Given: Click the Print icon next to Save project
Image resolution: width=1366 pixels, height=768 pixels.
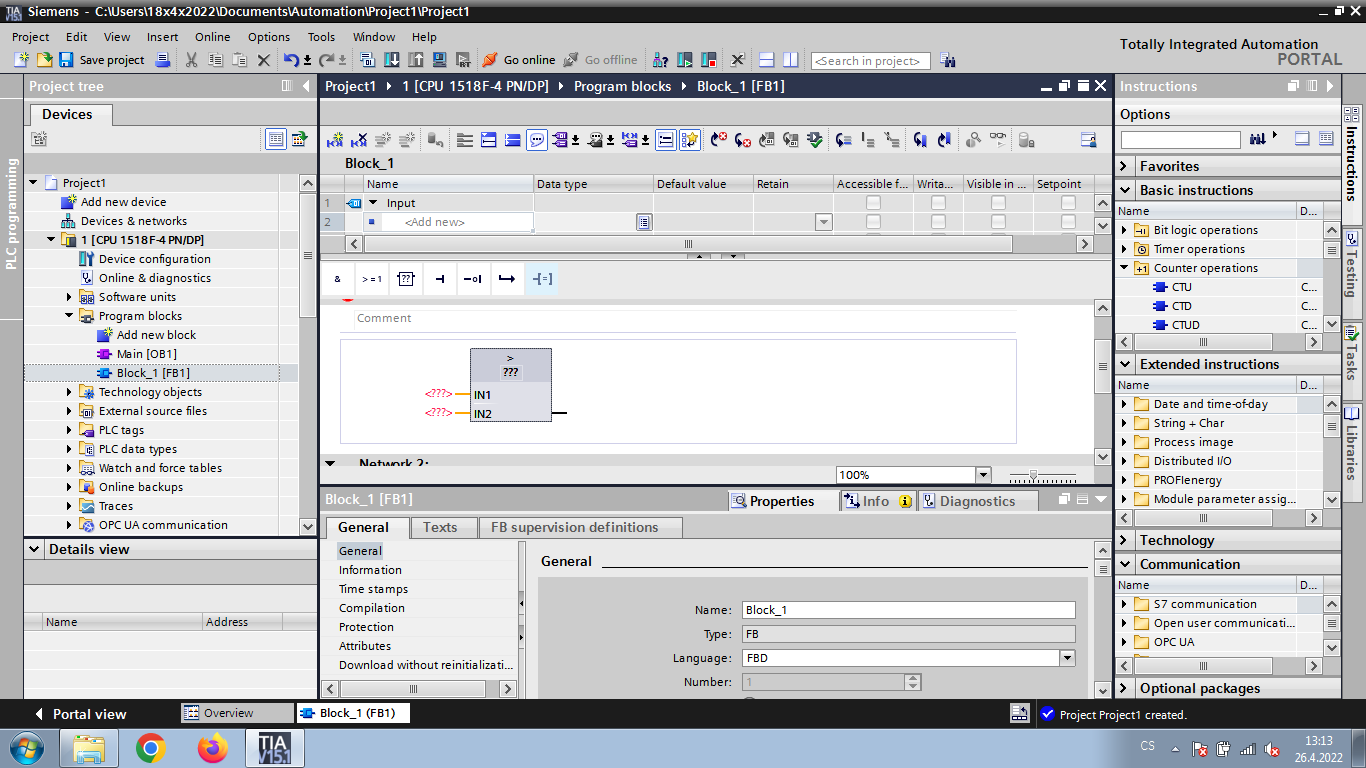Looking at the screenshot, I should click(x=163, y=60).
